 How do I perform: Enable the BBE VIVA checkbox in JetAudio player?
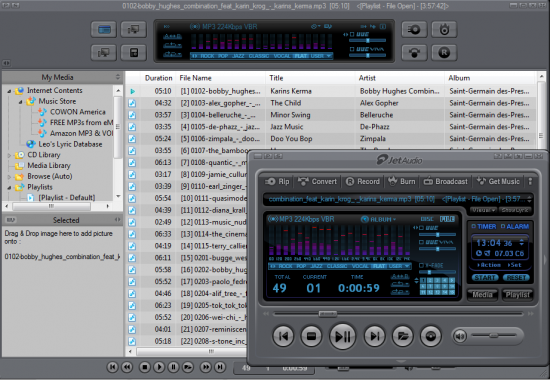(x=422, y=242)
